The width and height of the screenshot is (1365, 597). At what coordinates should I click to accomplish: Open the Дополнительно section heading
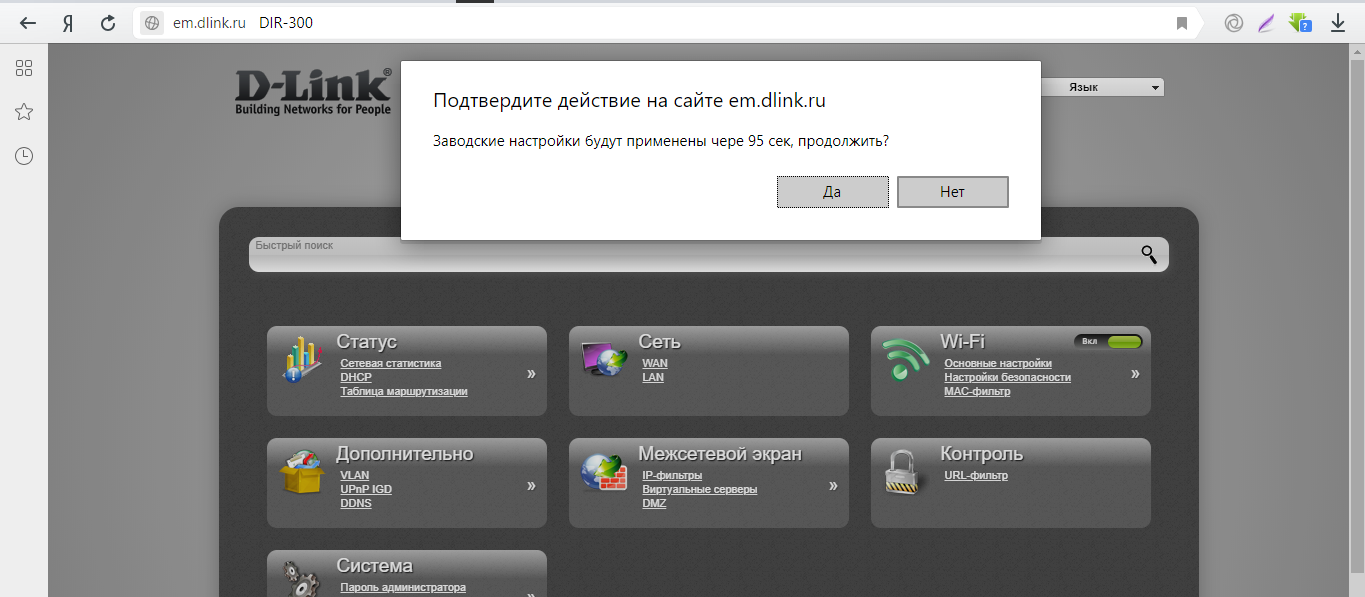coord(405,454)
